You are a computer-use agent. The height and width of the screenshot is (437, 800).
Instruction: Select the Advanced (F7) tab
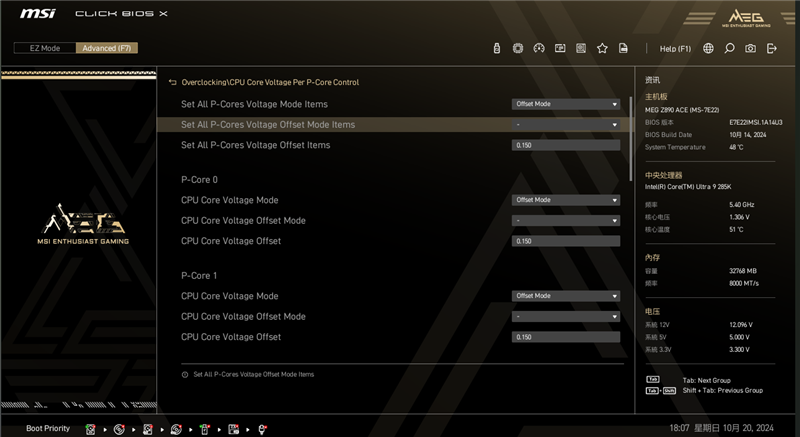107,48
